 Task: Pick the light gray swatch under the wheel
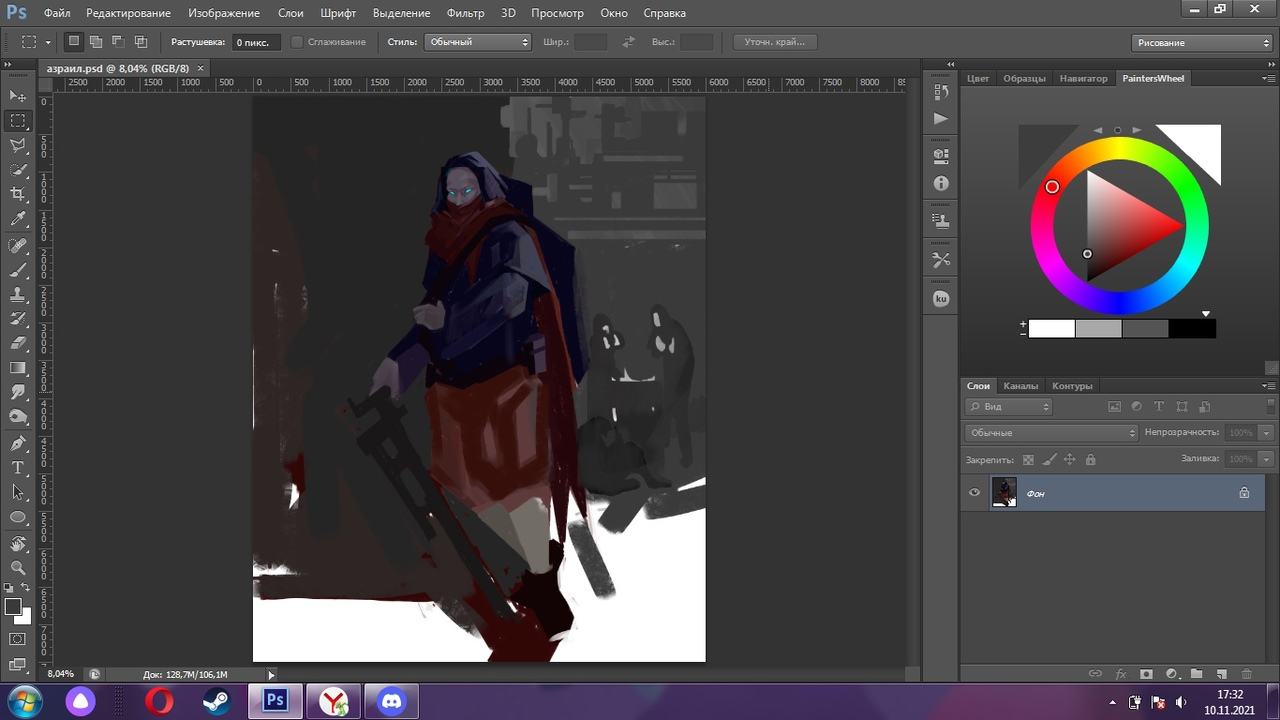1098,328
